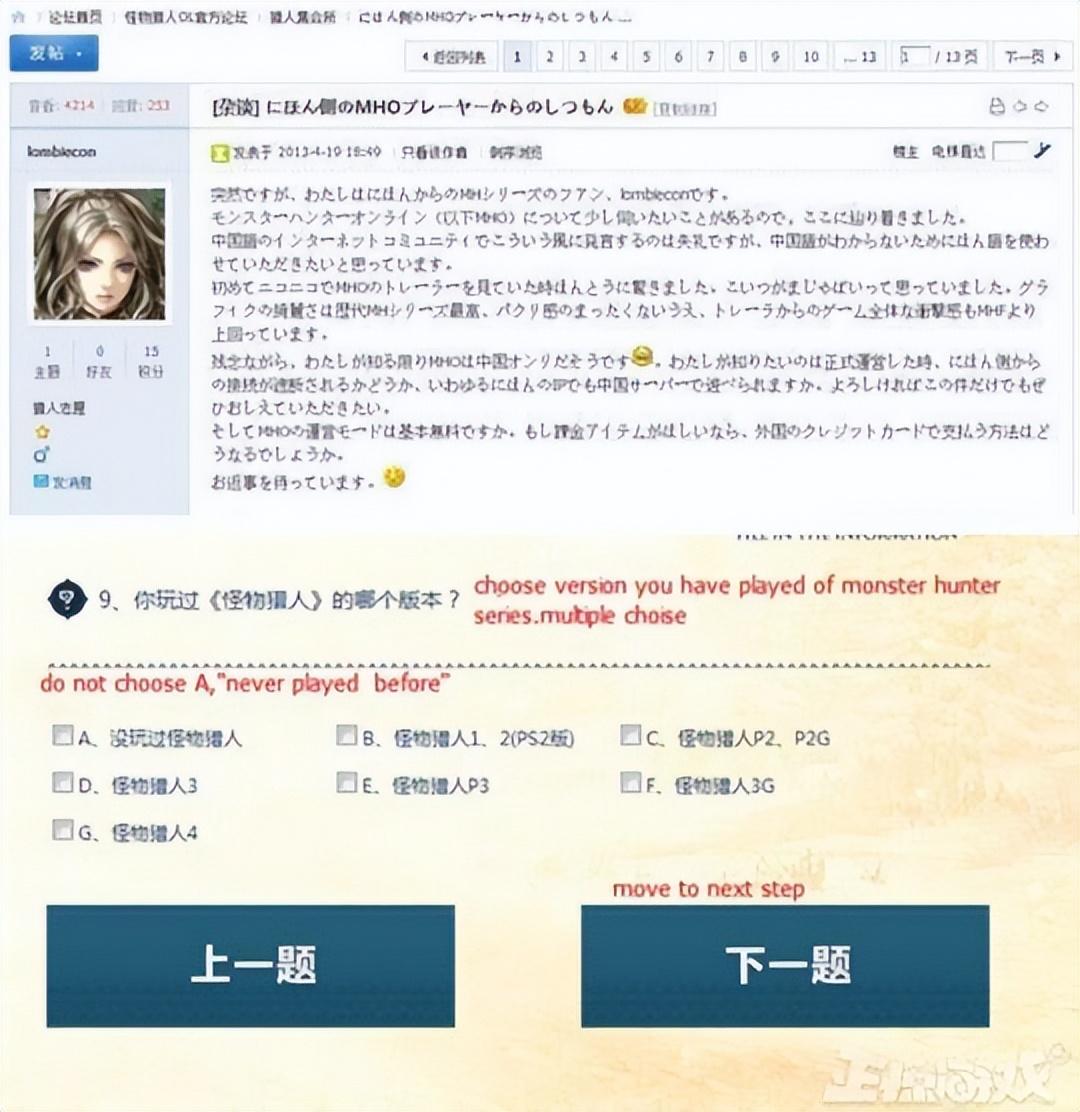
Task: Click the next-thread arrow icon in header
Action: pos(1043,107)
